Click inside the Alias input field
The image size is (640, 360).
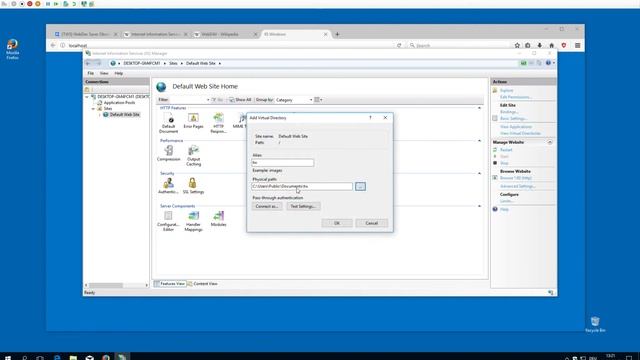point(283,162)
